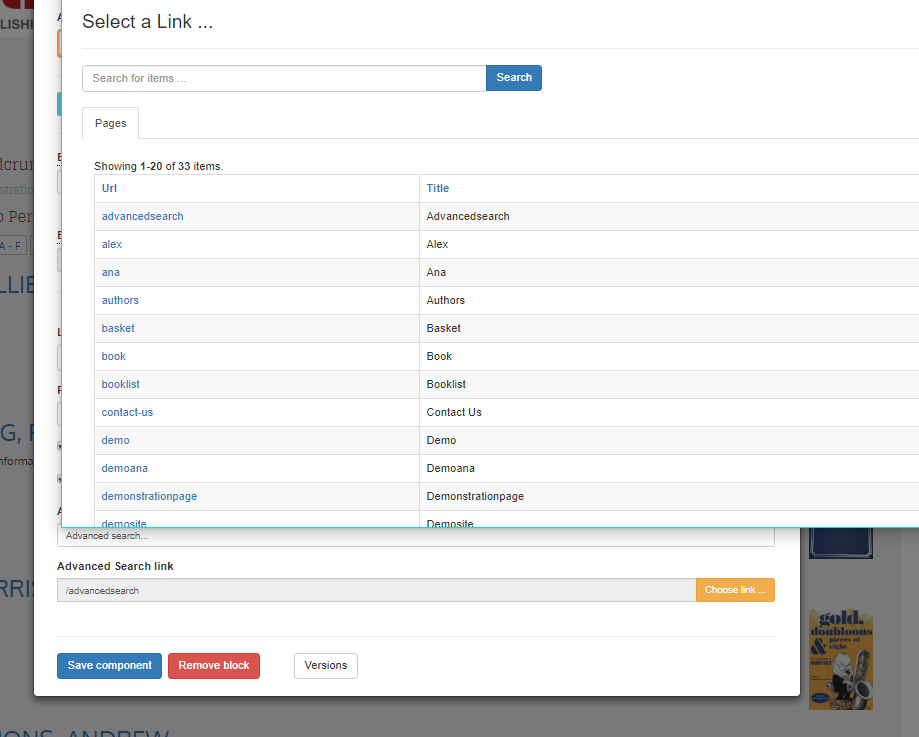Choose the book url link
The height and width of the screenshot is (737, 919).
point(113,356)
